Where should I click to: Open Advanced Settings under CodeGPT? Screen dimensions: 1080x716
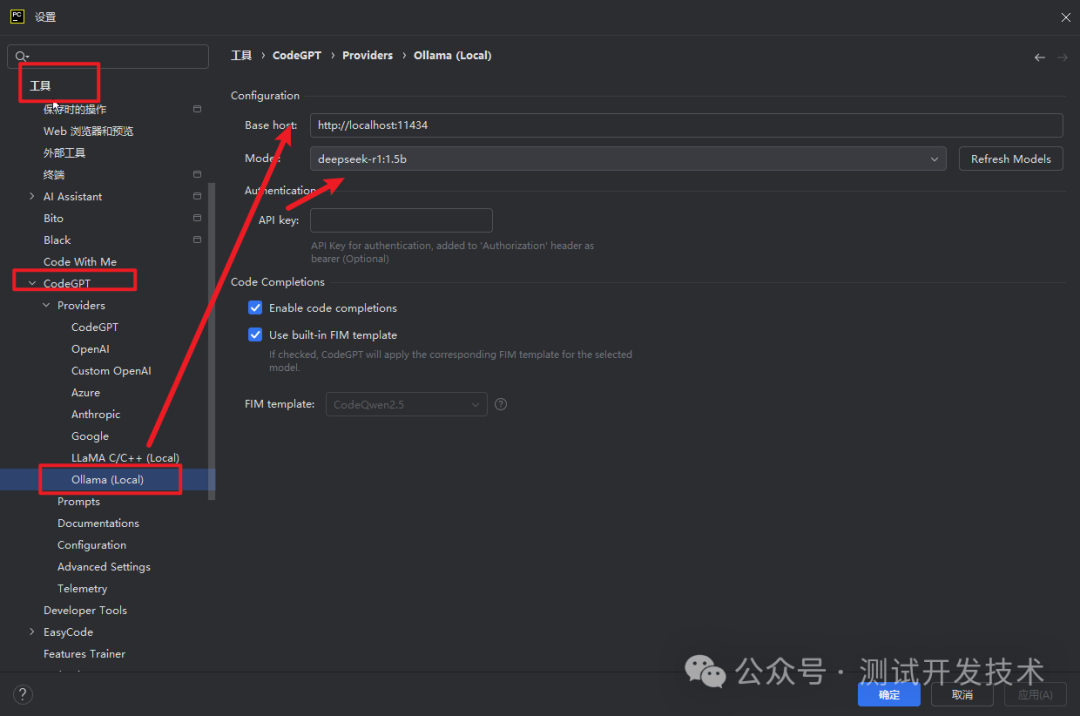[x=104, y=567]
